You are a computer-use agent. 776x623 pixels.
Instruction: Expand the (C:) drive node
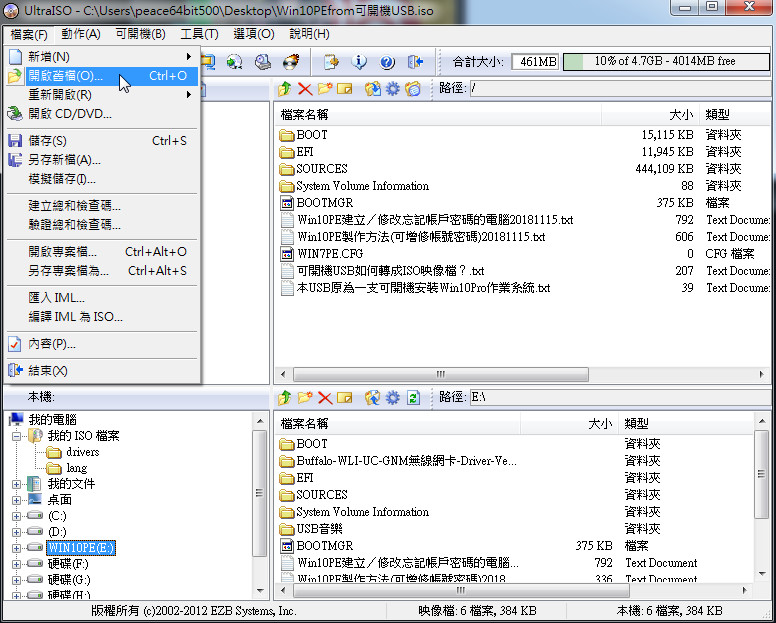pos(16,516)
